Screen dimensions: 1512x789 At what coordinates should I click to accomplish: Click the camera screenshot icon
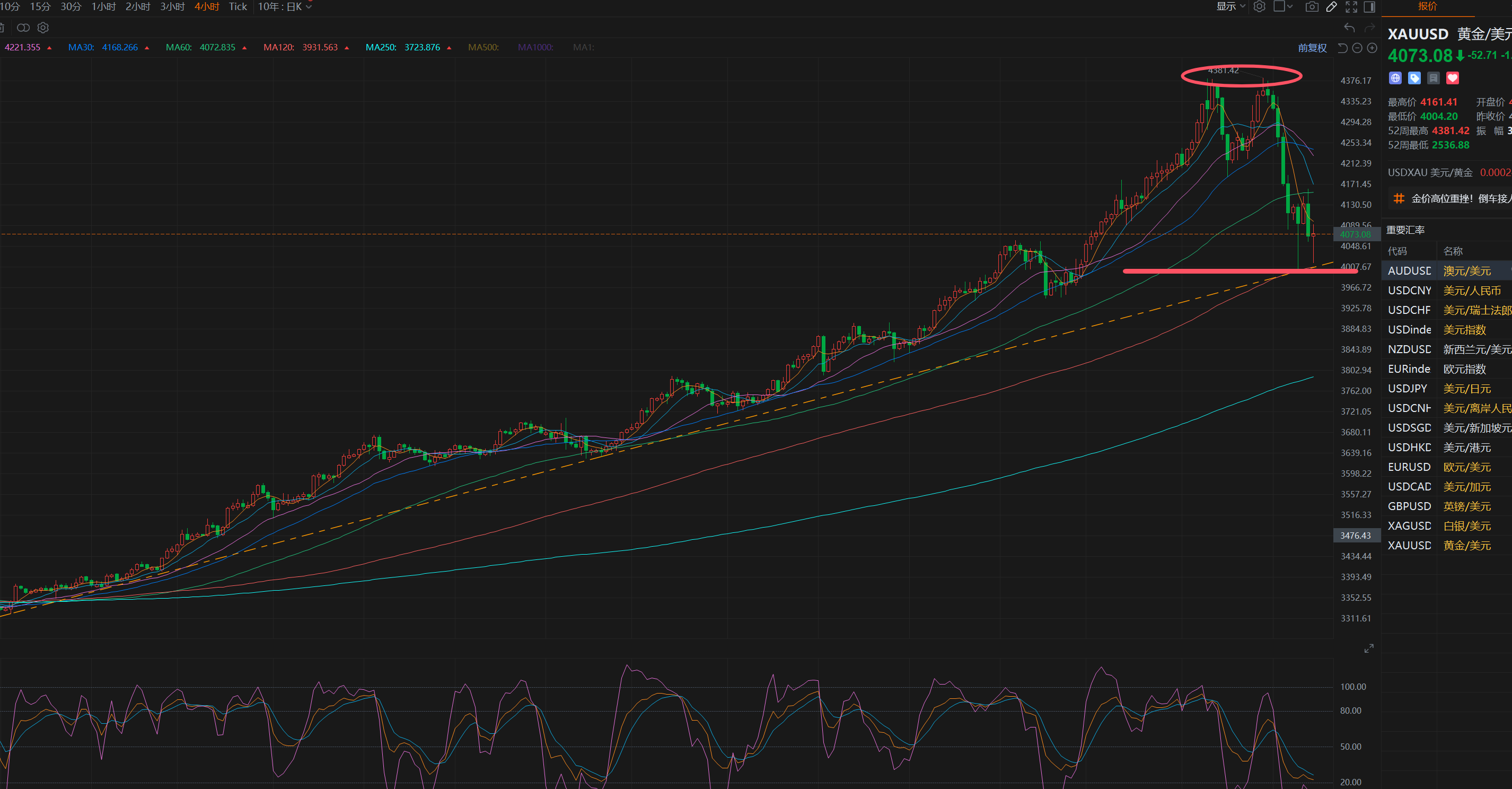[1312, 6]
